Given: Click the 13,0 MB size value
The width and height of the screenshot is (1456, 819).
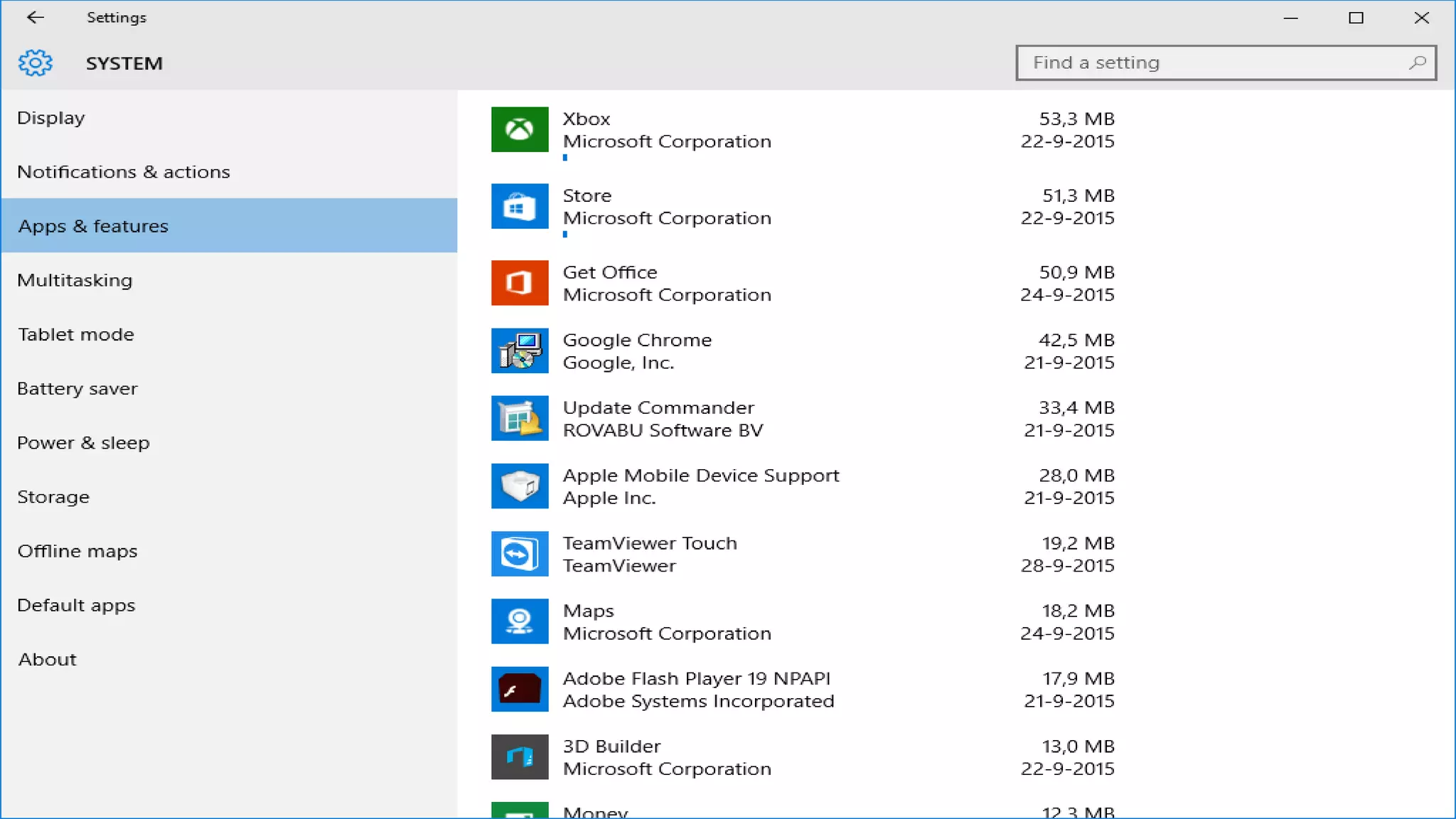Looking at the screenshot, I should [x=1078, y=746].
